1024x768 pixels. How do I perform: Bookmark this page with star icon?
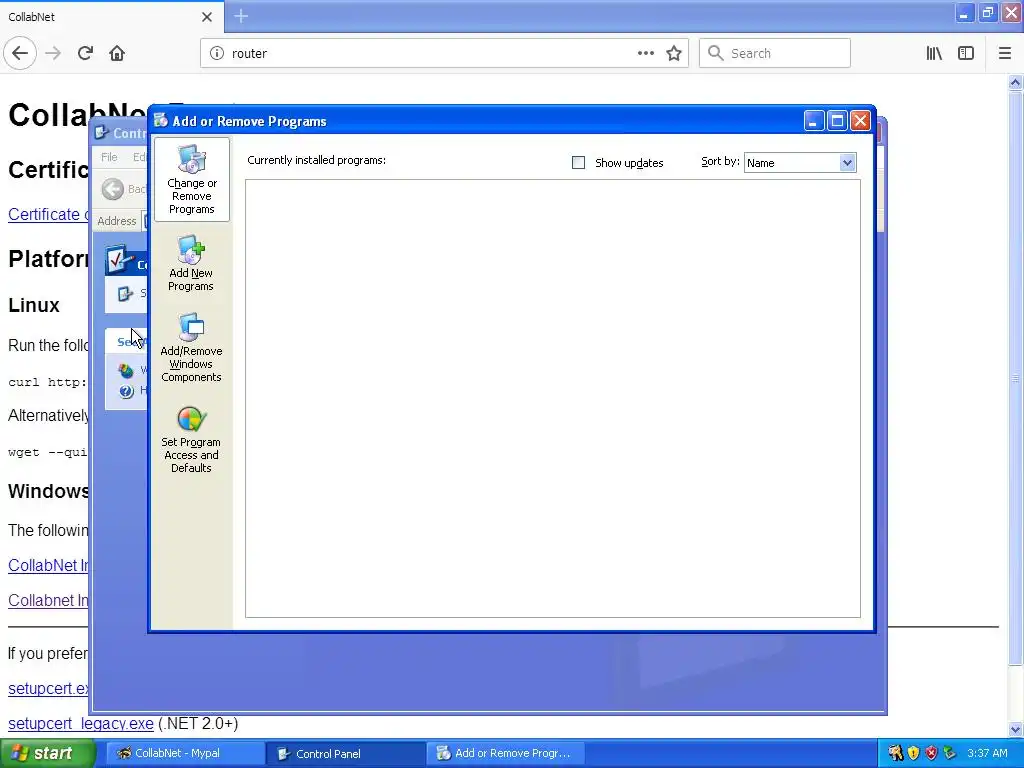674,53
